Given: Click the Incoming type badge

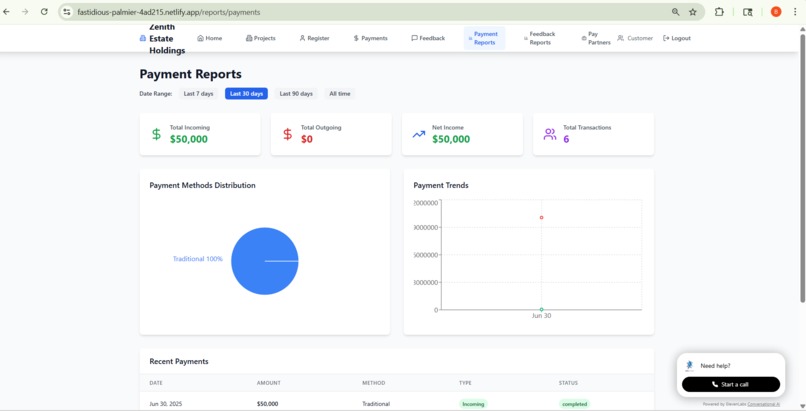Looking at the screenshot, I should pyautogui.click(x=473, y=404).
